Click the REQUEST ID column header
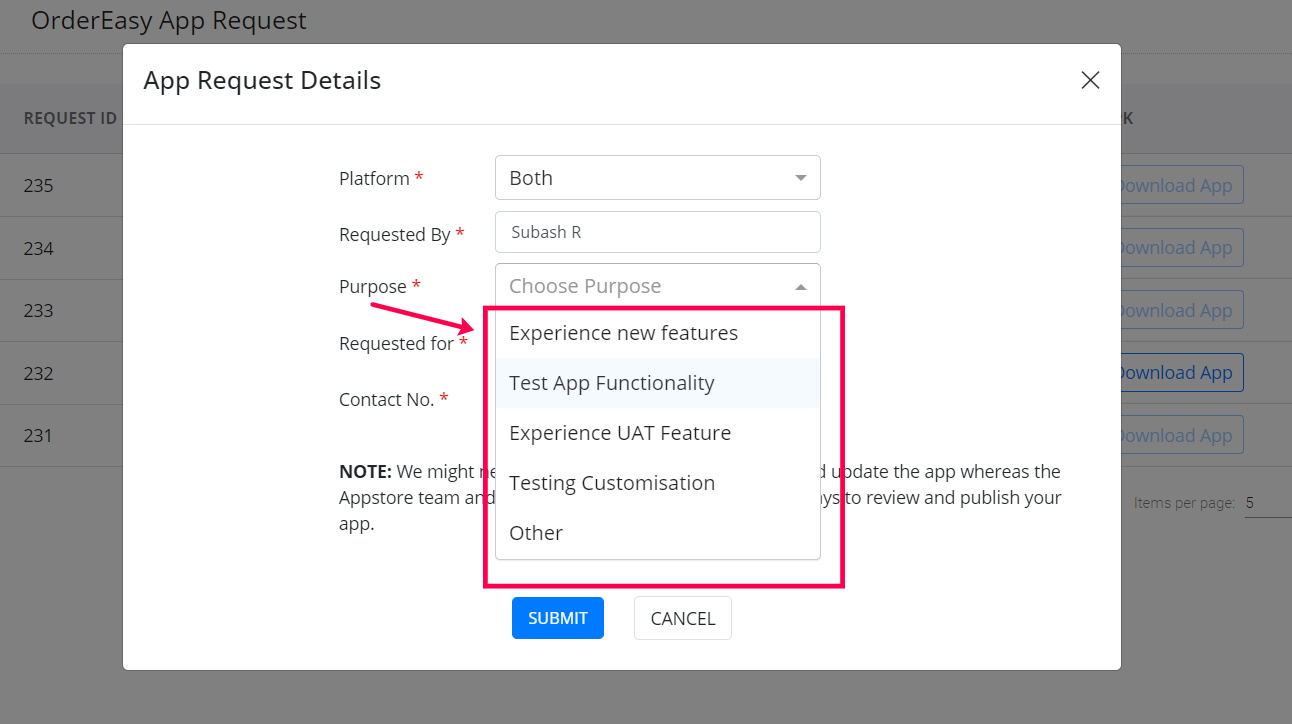This screenshot has height=724, width=1292. pyautogui.click(x=70, y=118)
